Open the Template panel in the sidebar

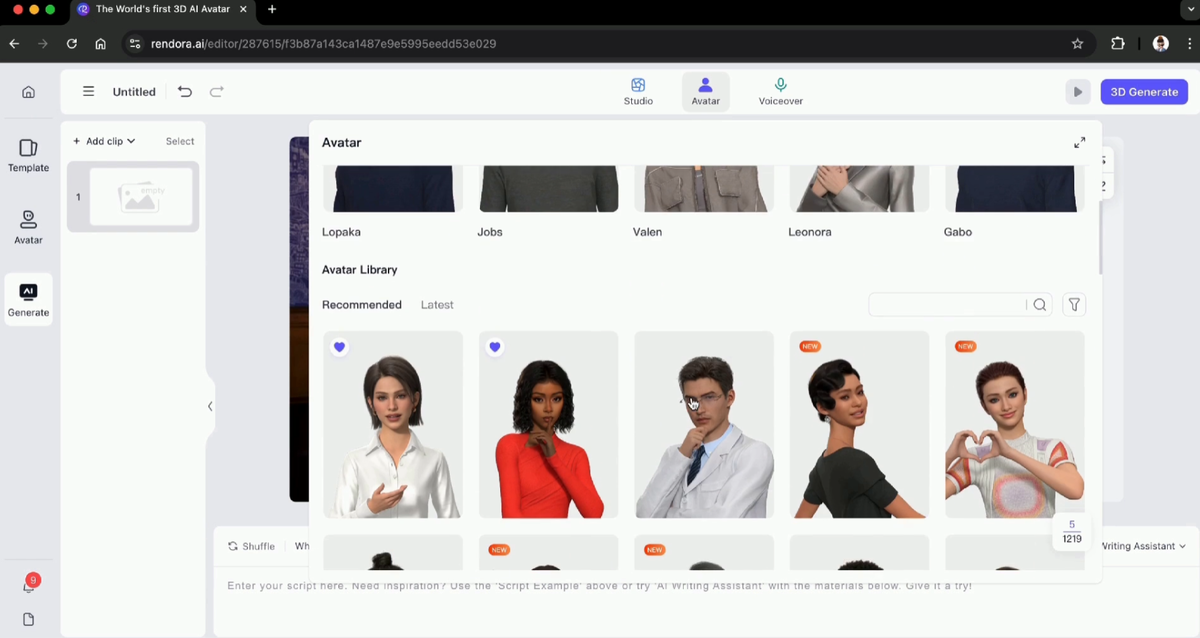point(28,155)
